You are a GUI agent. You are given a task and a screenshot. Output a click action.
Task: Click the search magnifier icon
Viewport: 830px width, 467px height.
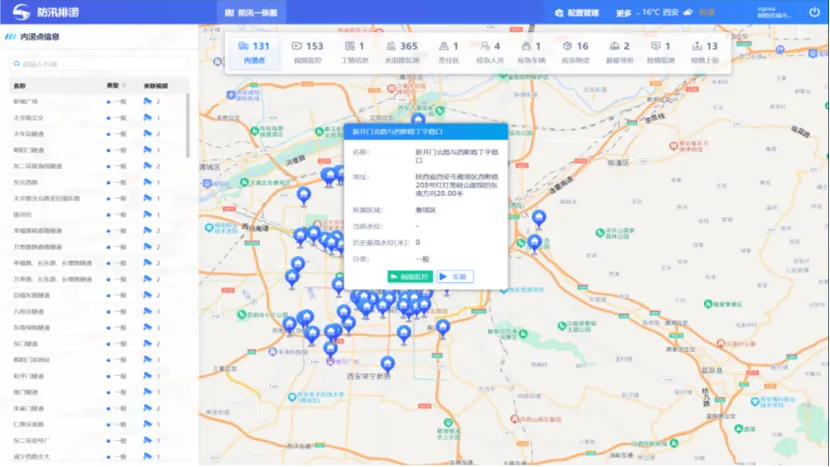17,64
